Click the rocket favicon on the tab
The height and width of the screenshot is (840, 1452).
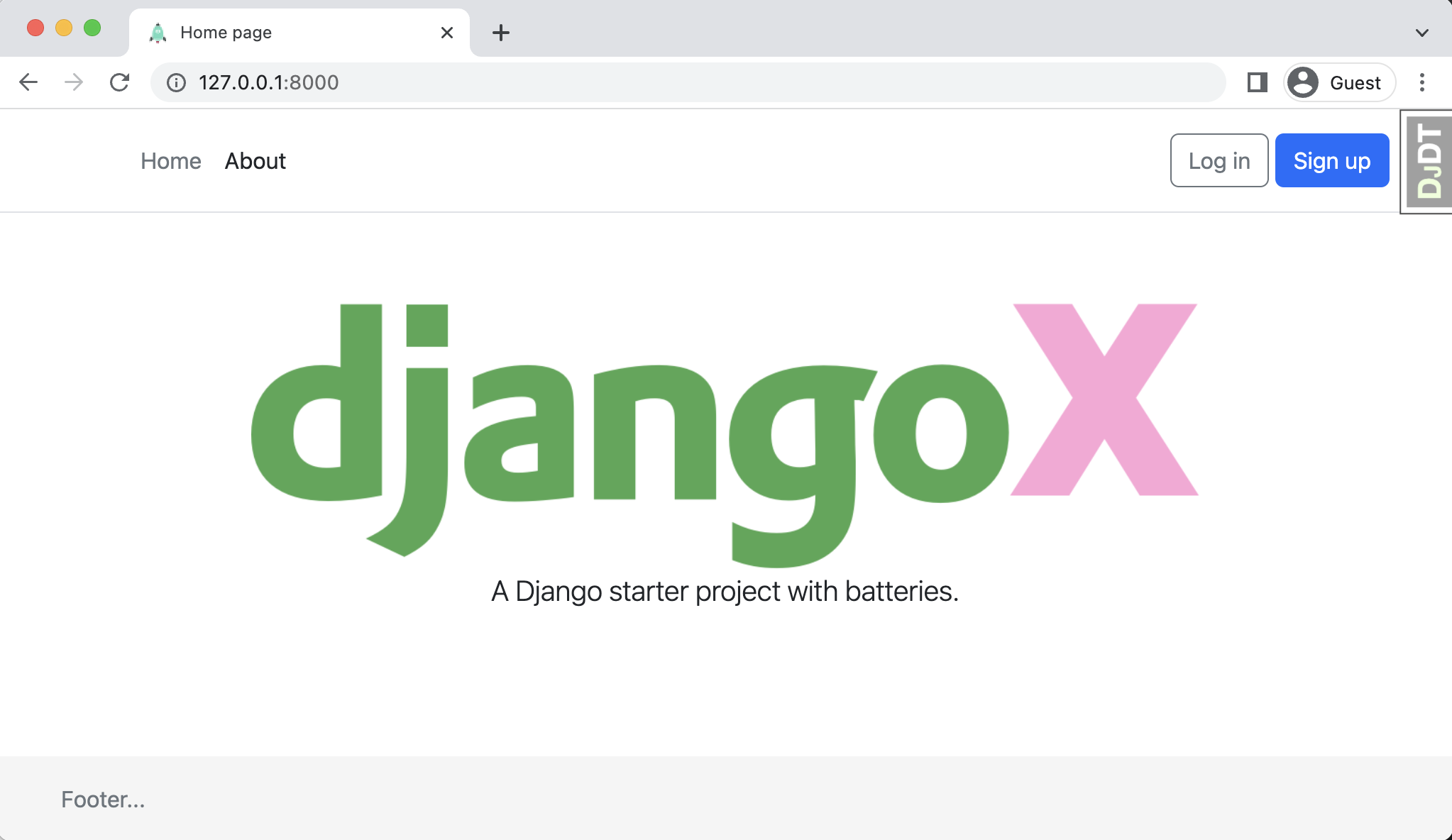click(158, 33)
